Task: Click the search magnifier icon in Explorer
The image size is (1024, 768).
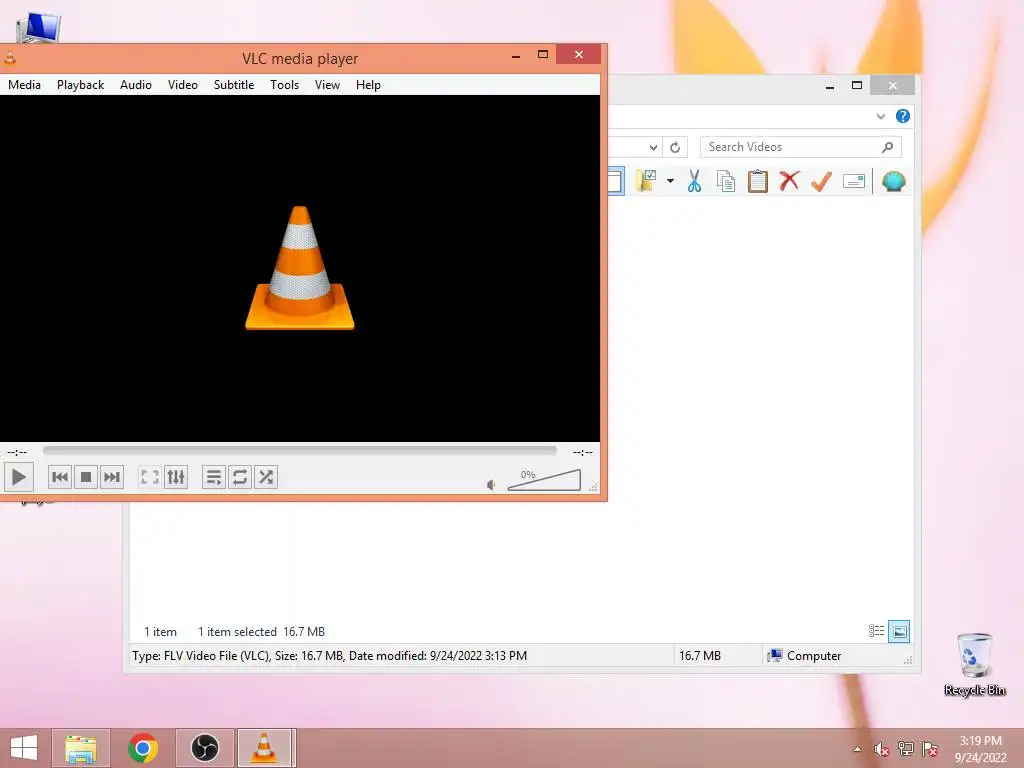Action: pyautogui.click(x=888, y=147)
